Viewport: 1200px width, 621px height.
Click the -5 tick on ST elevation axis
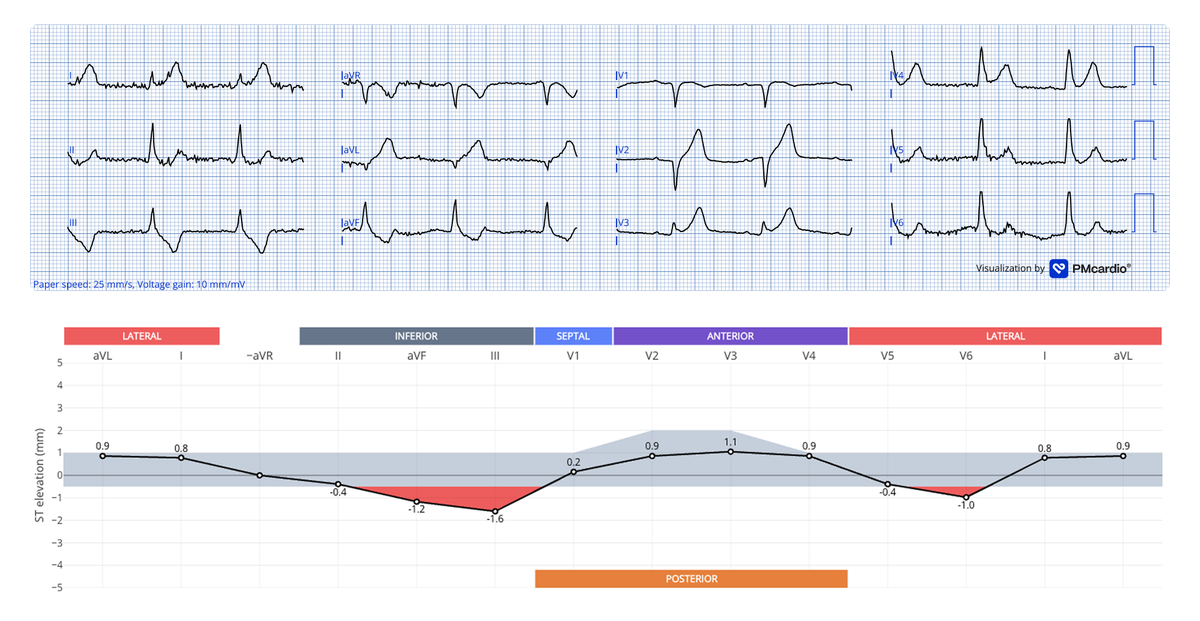(x=56, y=587)
